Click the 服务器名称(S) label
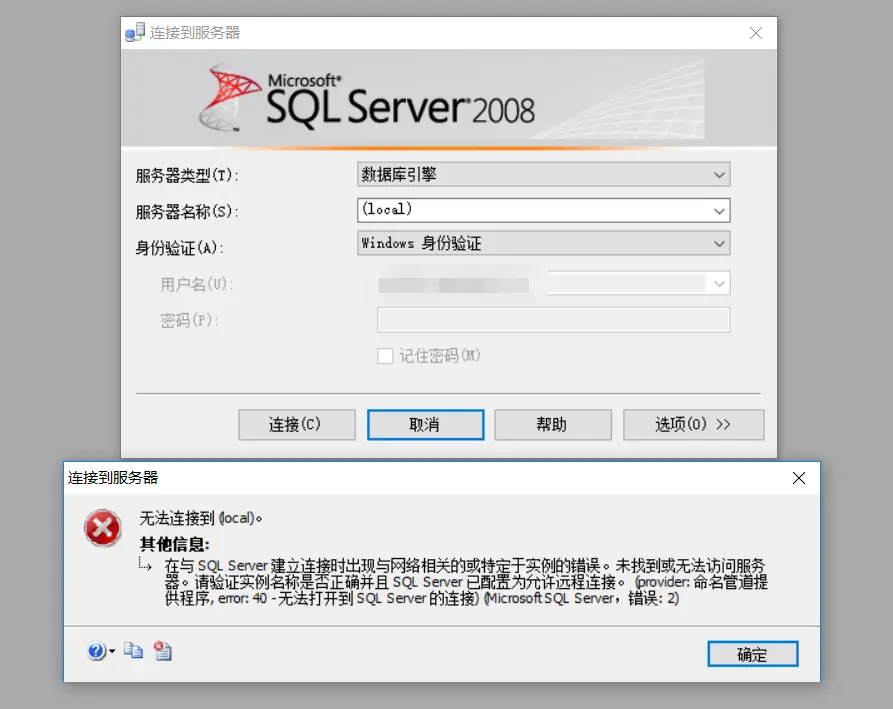Viewport: 893px width, 709px height. coord(187,212)
